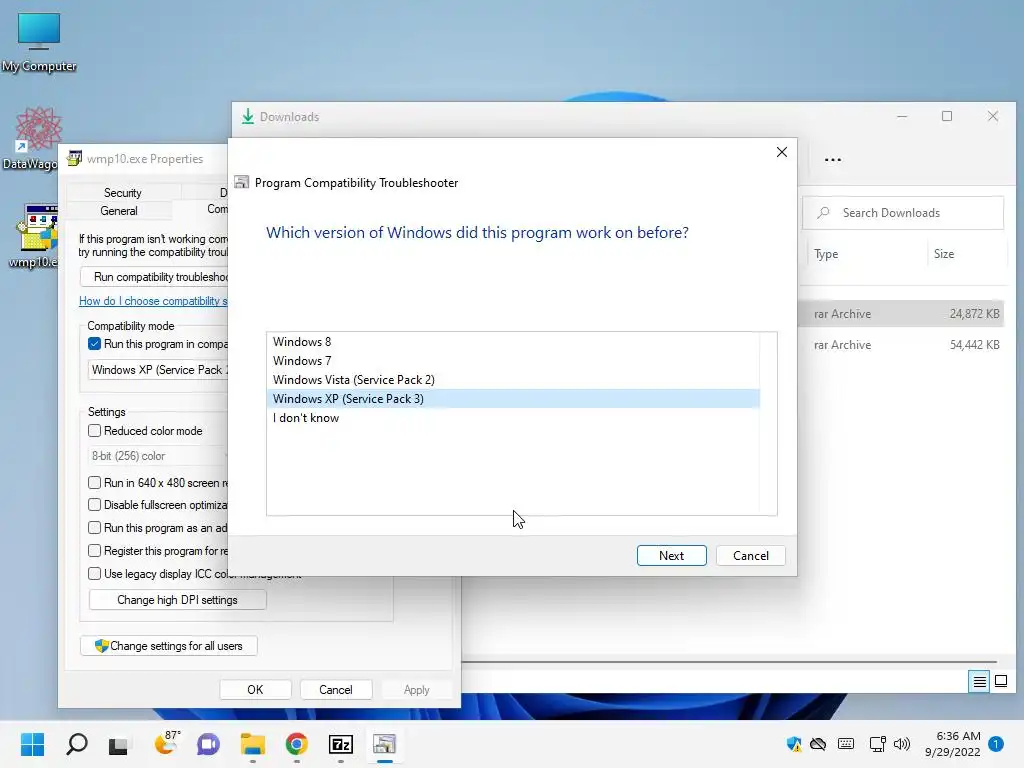Open the 8-bit (256) color dropdown
Image resolution: width=1024 pixels, height=768 pixels.
click(157, 456)
